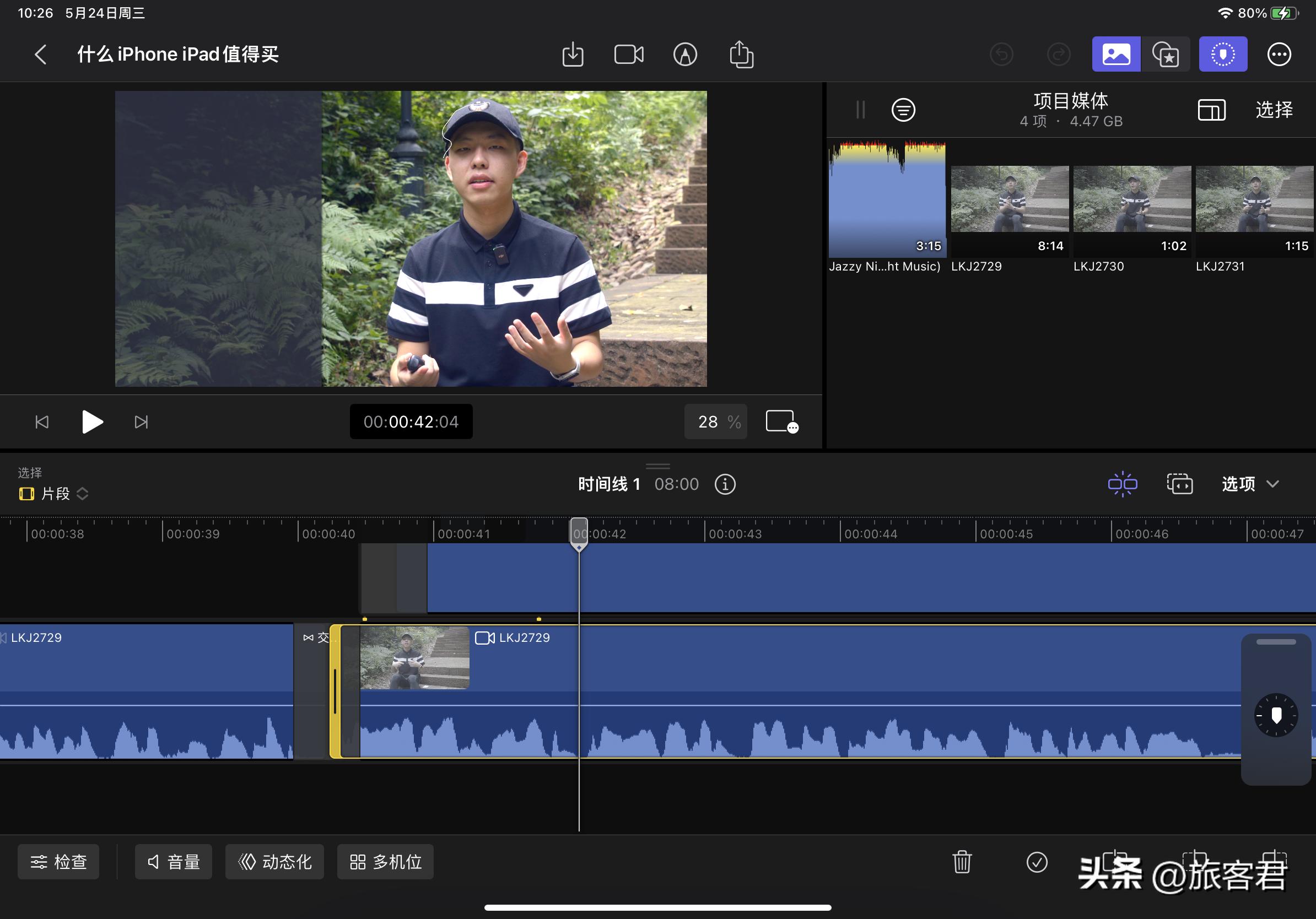
Task: Delete selected clip using the trash icon
Action: point(962,862)
